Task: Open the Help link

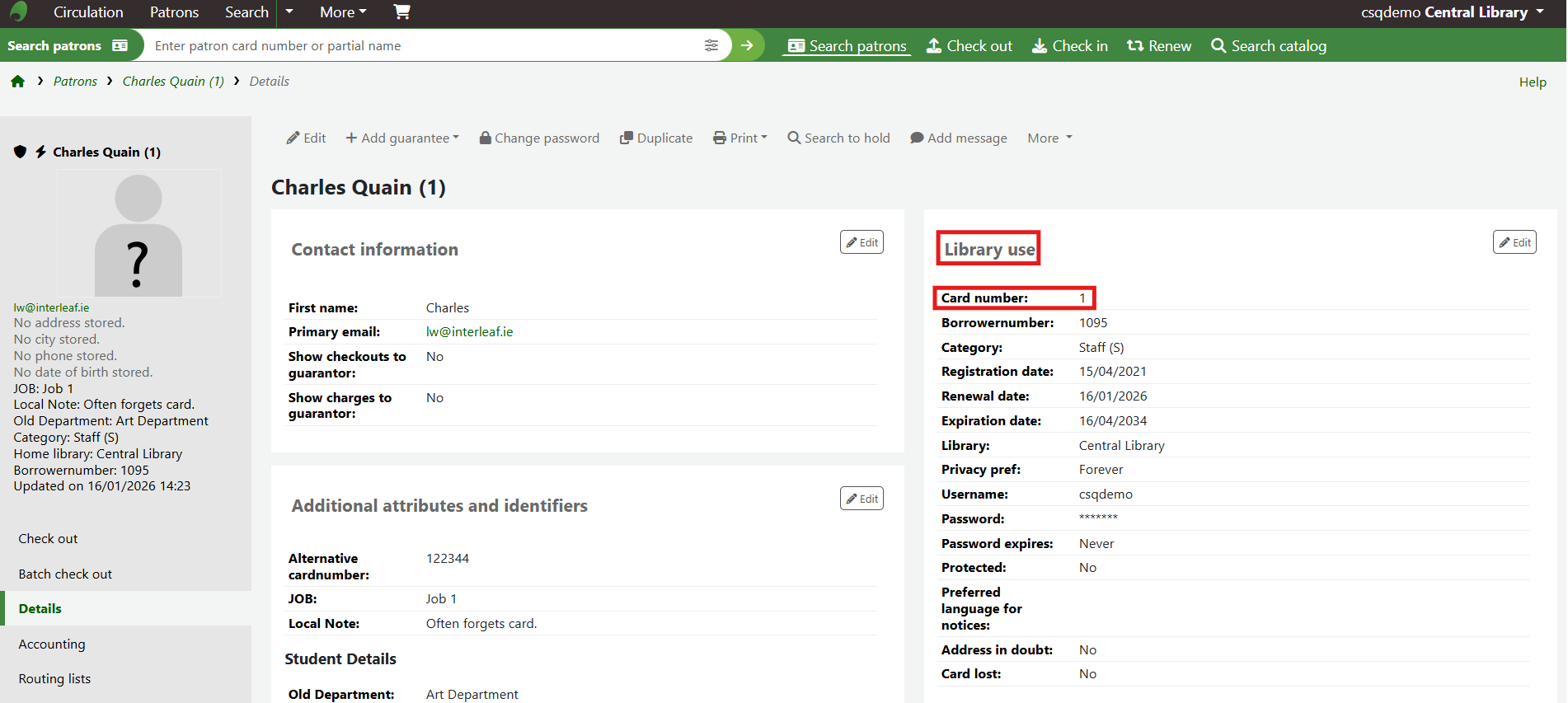Action: (1533, 82)
